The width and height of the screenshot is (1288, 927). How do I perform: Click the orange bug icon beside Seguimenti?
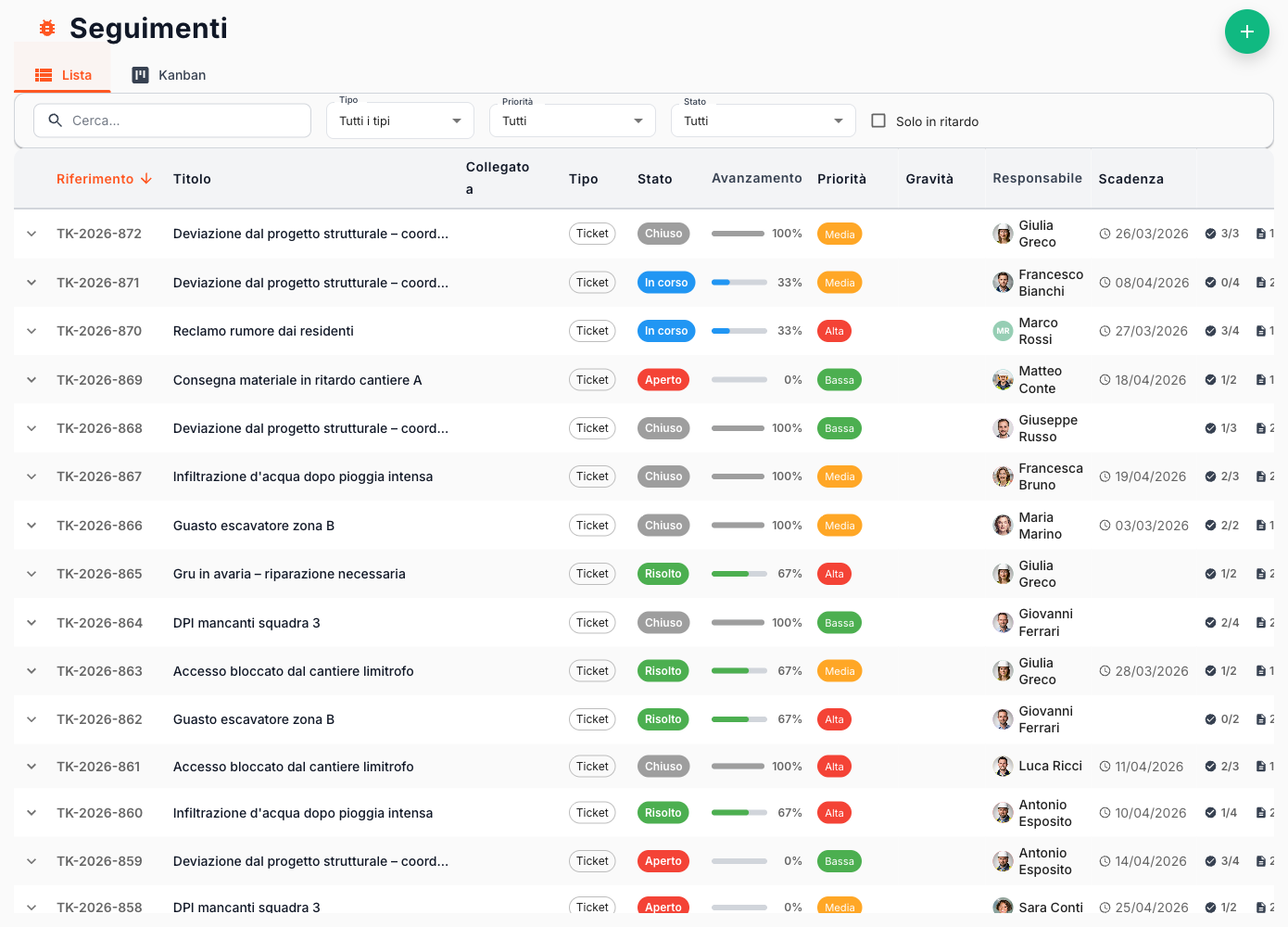(x=47, y=29)
